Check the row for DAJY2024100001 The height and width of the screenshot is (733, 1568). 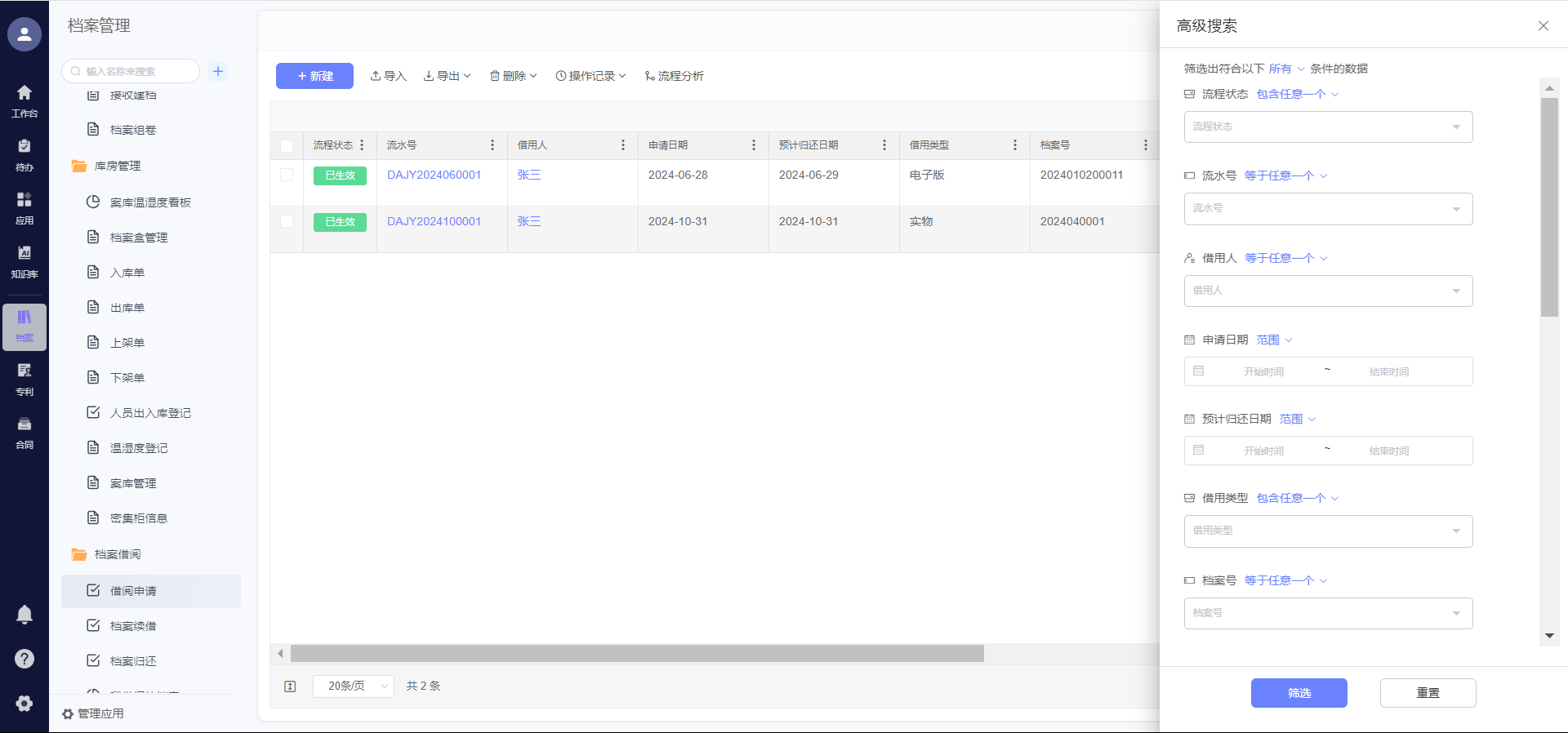click(287, 221)
